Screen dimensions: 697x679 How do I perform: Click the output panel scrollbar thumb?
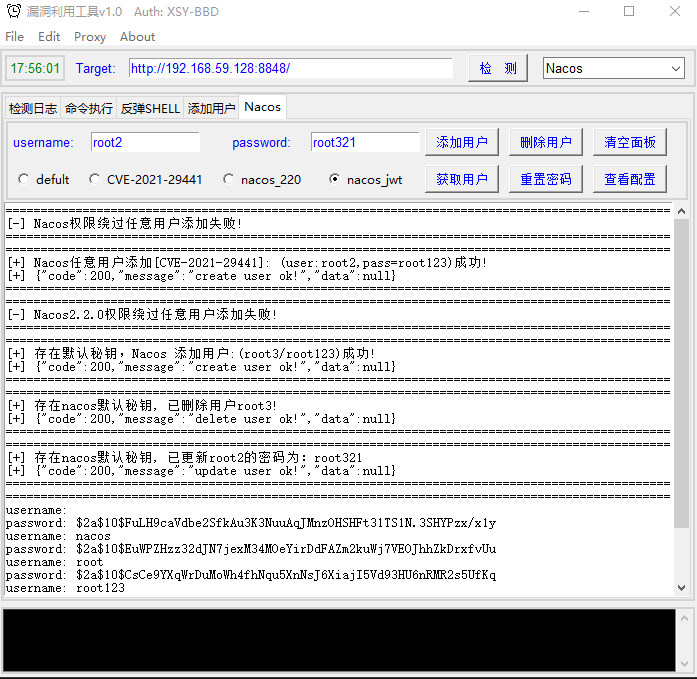coord(681,373)
